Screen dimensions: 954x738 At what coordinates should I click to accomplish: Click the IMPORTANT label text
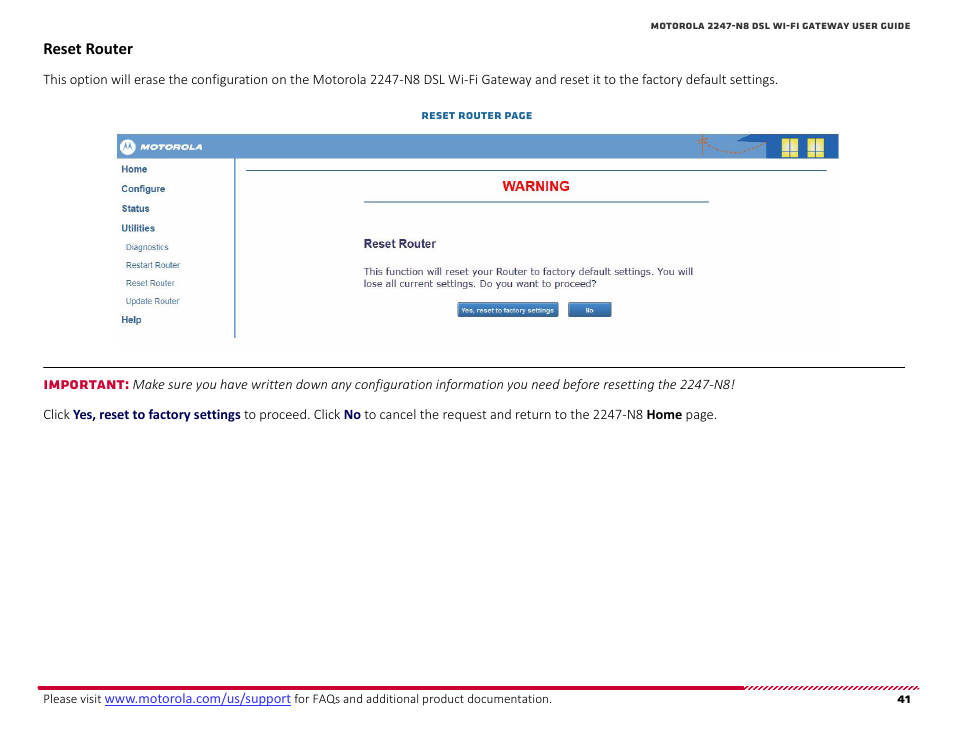(86, 385)
